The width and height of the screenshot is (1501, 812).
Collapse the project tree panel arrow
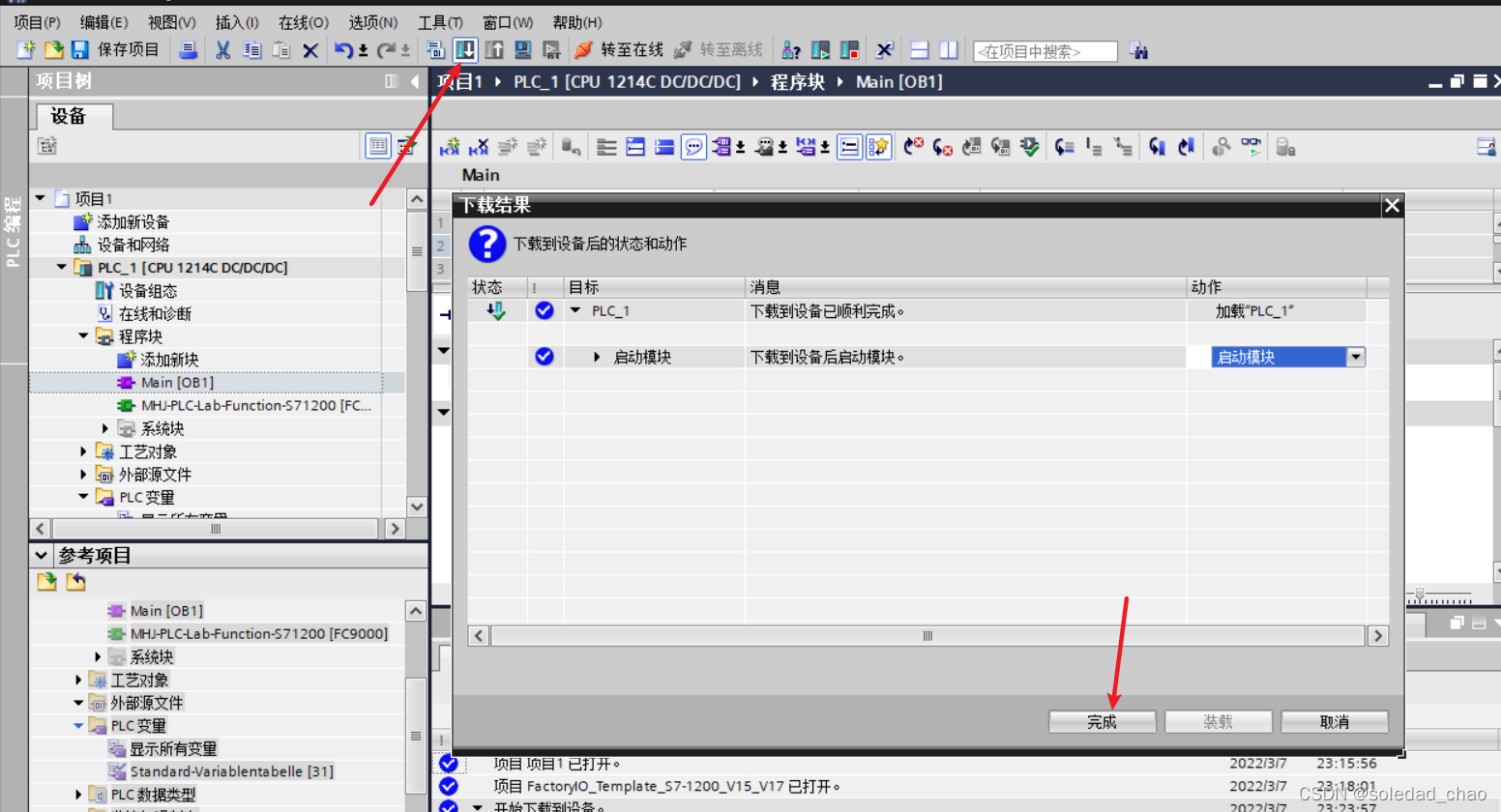[x=415, y=81]
